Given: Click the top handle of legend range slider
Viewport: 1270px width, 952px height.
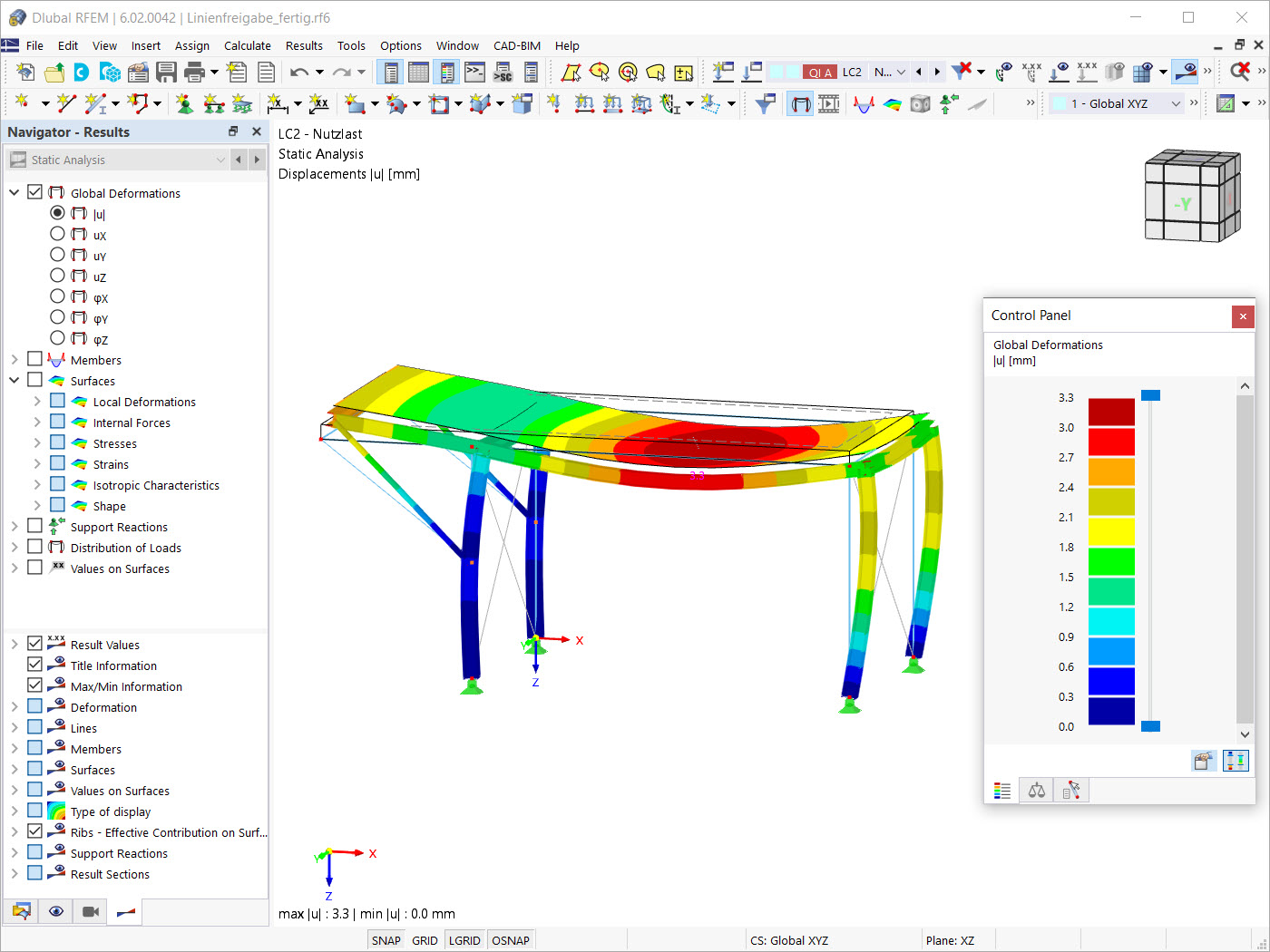Looking at the screenshot, I should 1150,395.
